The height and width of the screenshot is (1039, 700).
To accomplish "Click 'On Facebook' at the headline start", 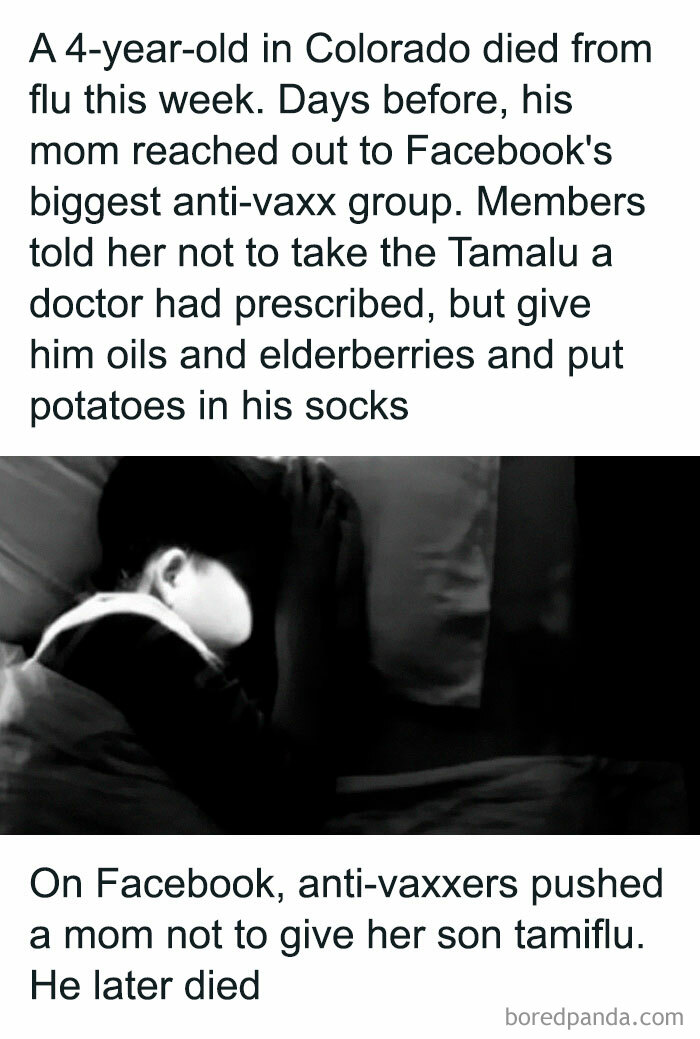I will tap(157, 883).
